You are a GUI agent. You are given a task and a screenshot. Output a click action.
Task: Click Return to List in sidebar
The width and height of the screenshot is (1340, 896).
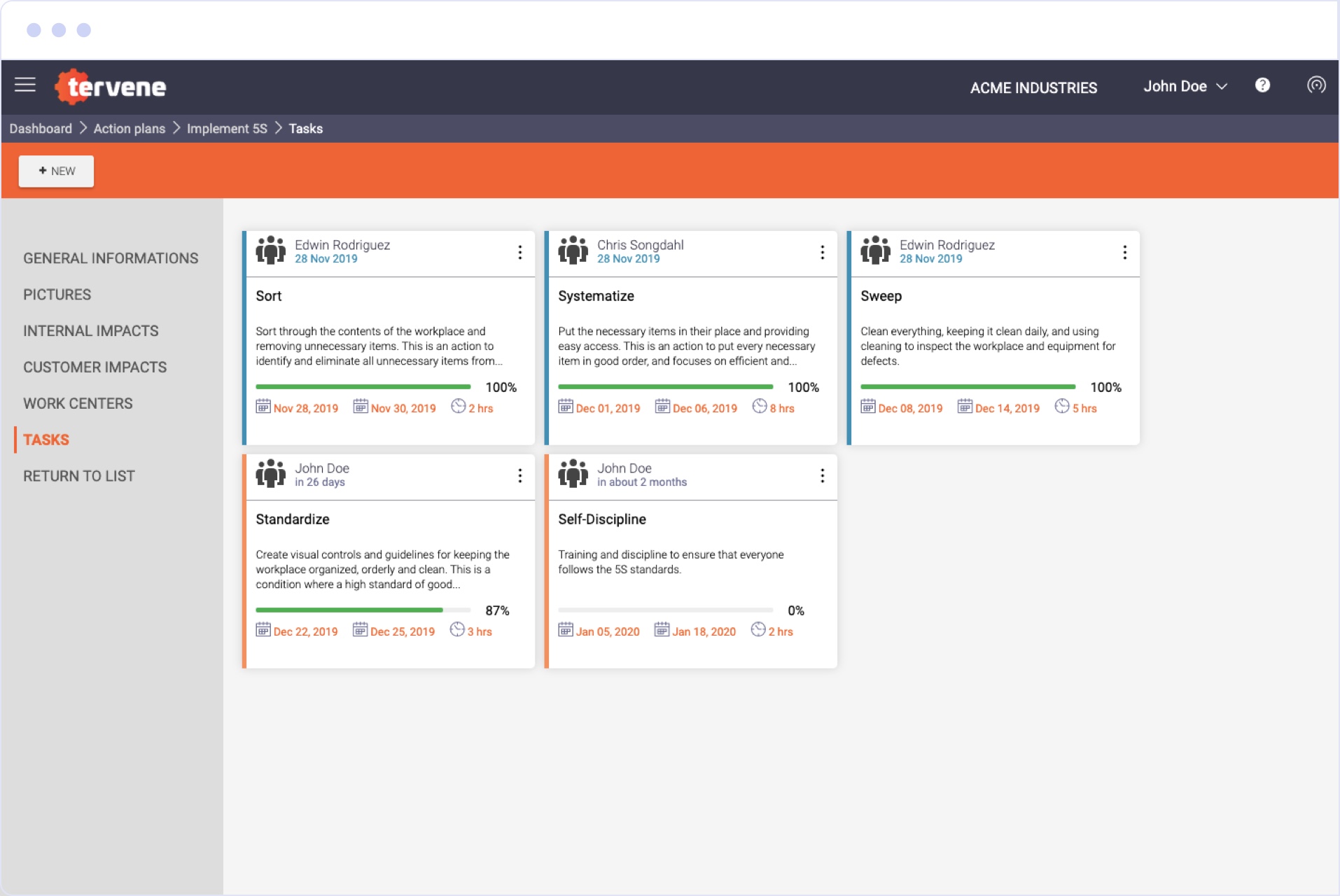[79, 476]
